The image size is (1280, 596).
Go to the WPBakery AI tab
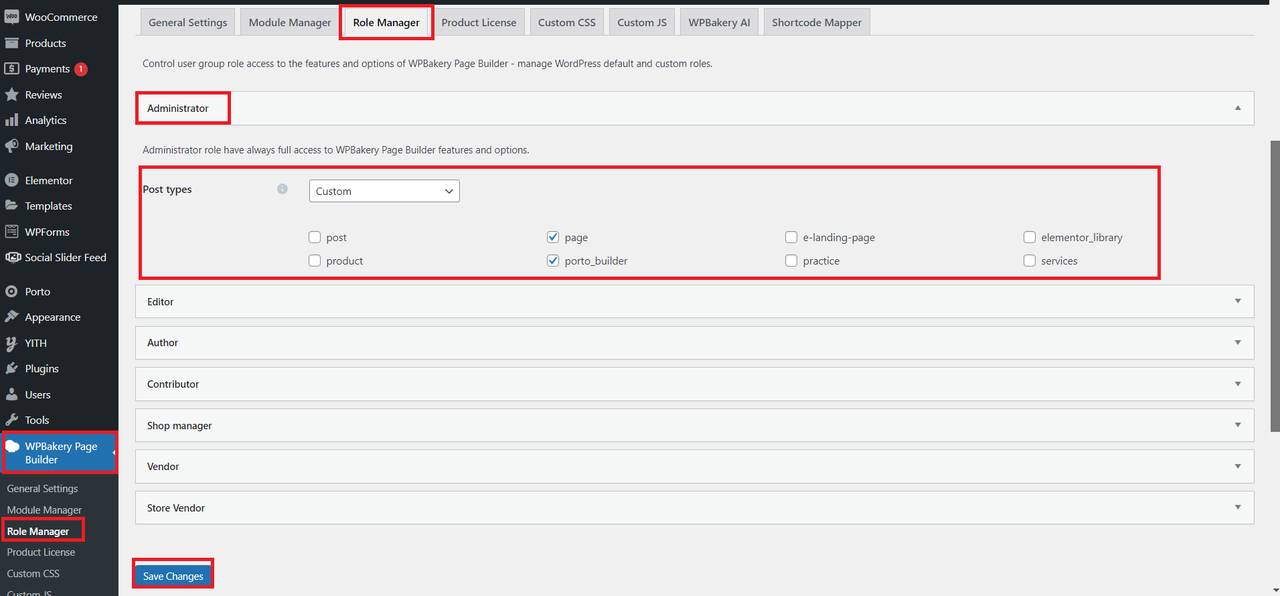click(719, 22)
